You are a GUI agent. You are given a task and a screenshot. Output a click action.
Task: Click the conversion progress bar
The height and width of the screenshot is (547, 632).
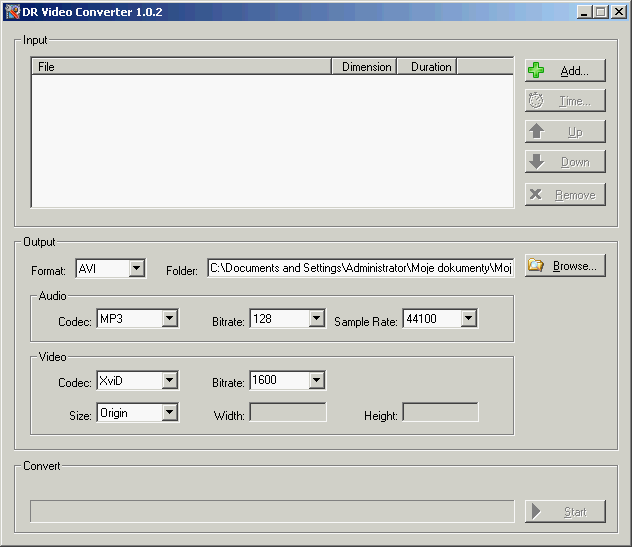(272, 512)
